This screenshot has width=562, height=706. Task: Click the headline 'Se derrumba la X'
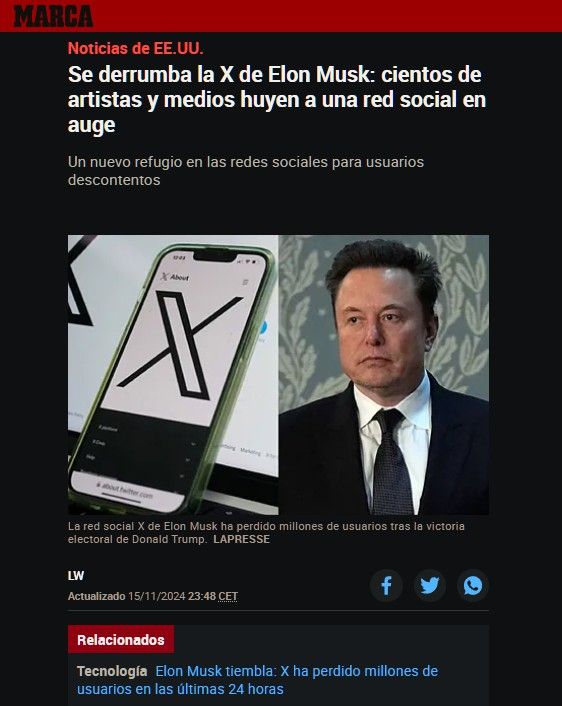point(277,100)
